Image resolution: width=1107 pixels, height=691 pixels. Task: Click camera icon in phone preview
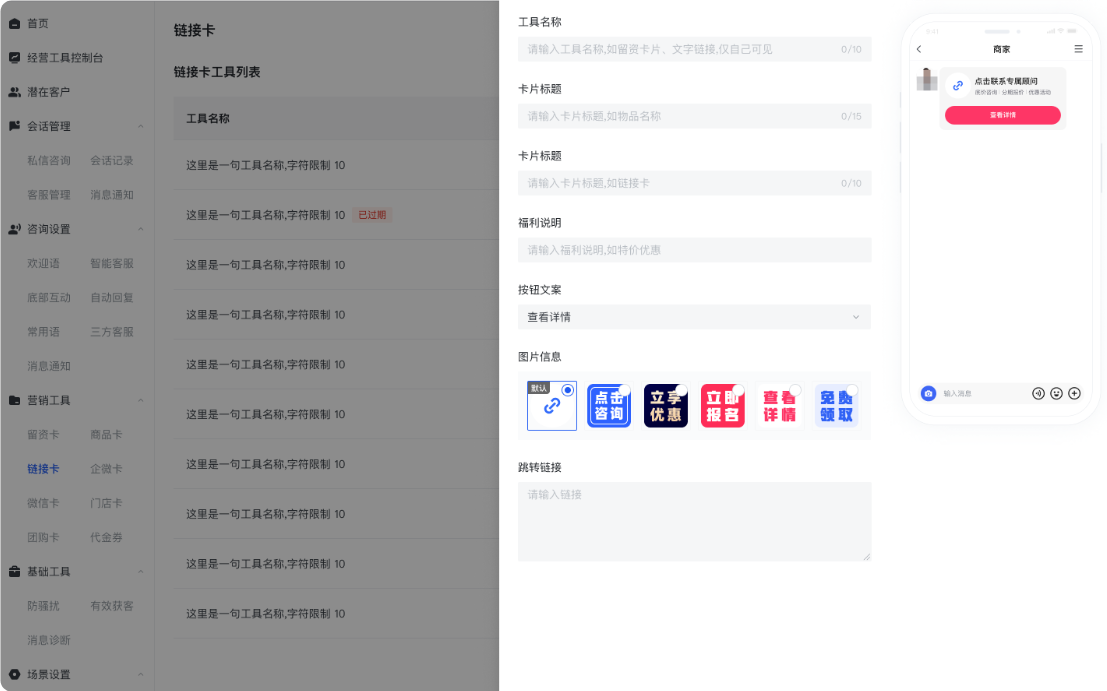928,393
